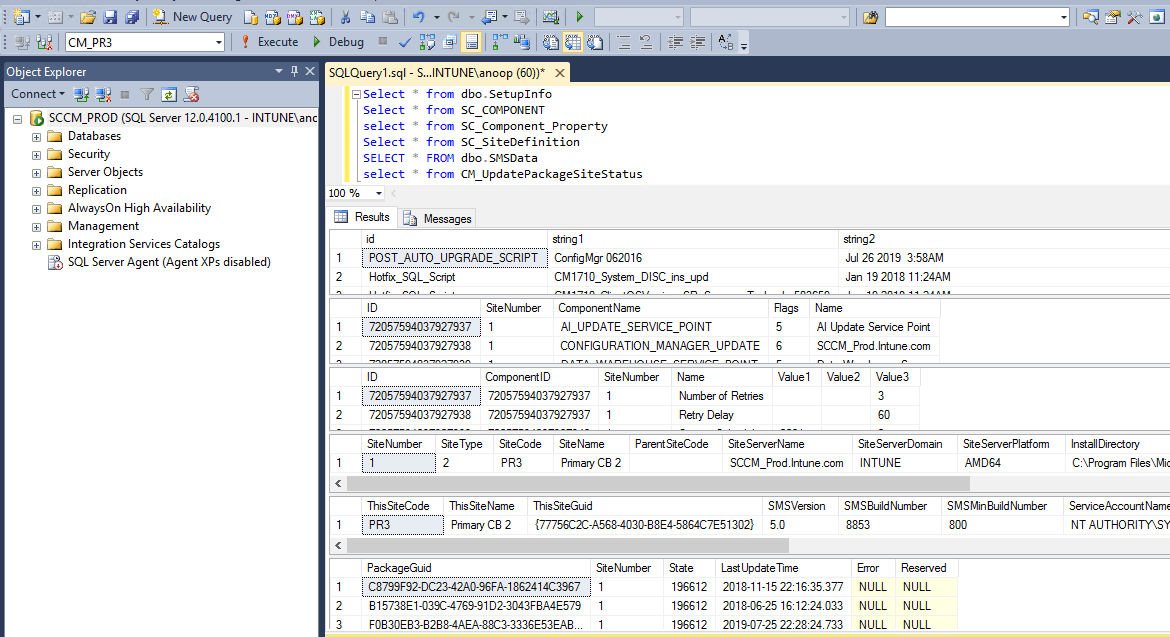The height and width of the screenshot is (637, 1170).
Task: Comment out selected lines icon
Action: click(x=624, y=43)
